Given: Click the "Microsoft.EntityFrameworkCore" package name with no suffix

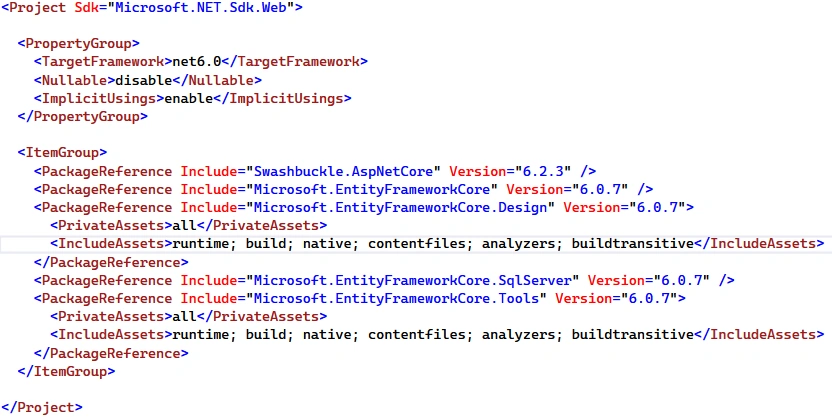Looking at the screenshot, I should [x=372, y=189].
